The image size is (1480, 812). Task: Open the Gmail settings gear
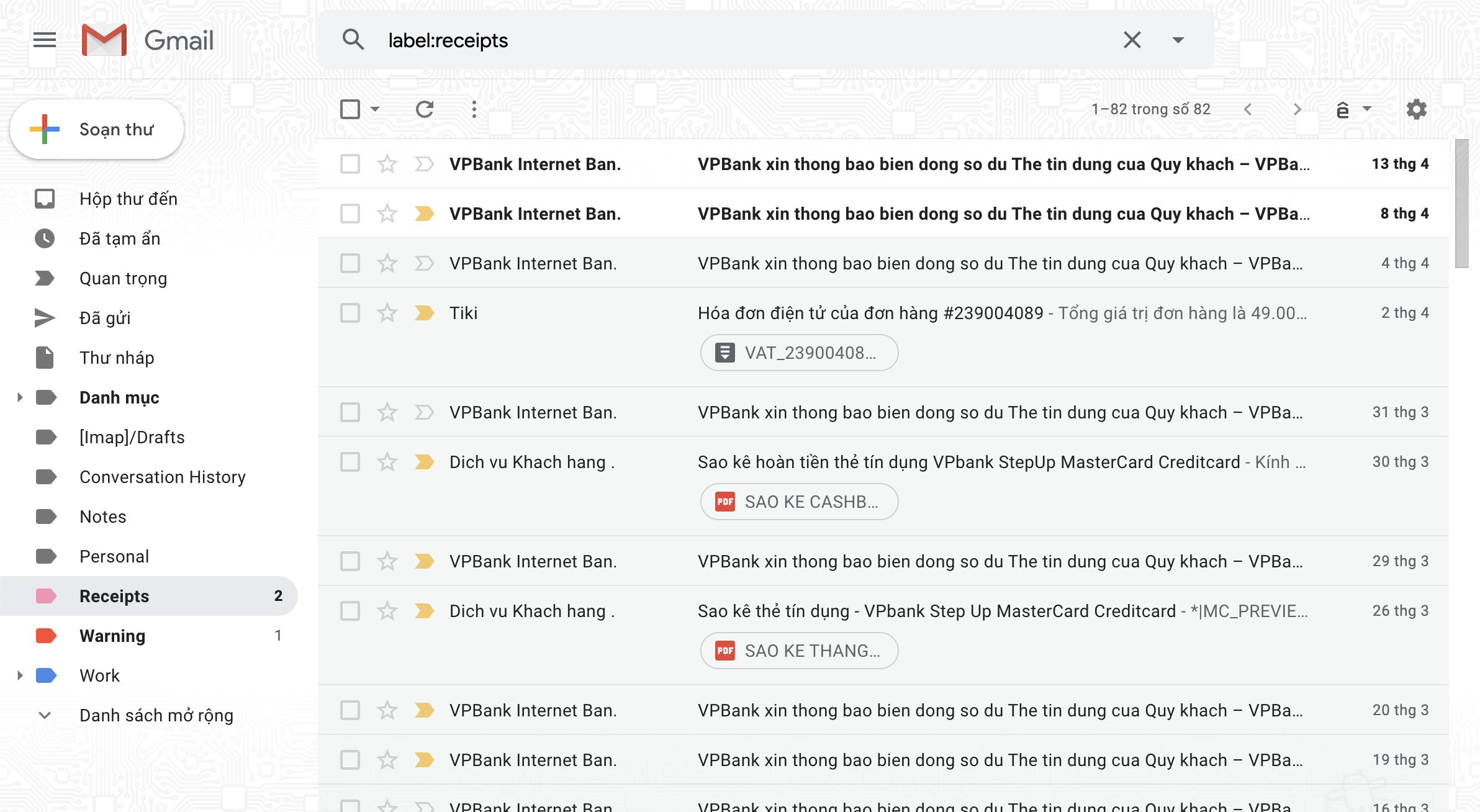(x=1417, y=109)
